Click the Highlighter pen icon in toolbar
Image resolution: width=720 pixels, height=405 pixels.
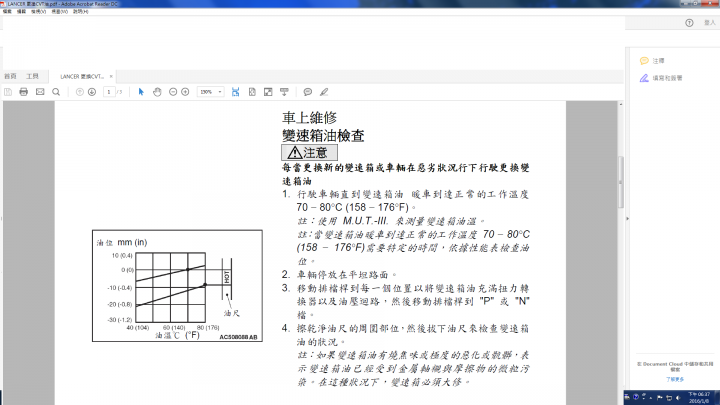pyautogui.click(x=324, y=92)
